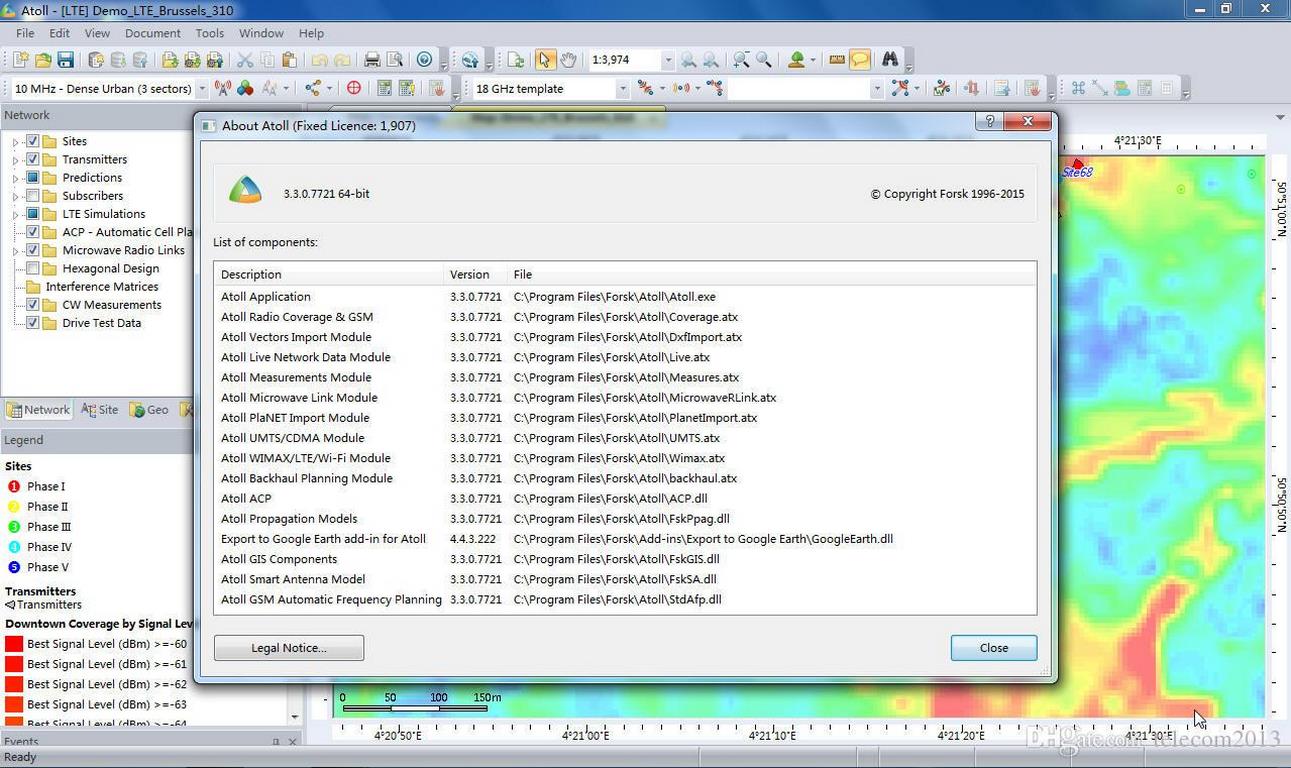Uncheck the CW Measurements checkbox
Viewport: 1291px width, 768px height.
click(x=33, y=304)
